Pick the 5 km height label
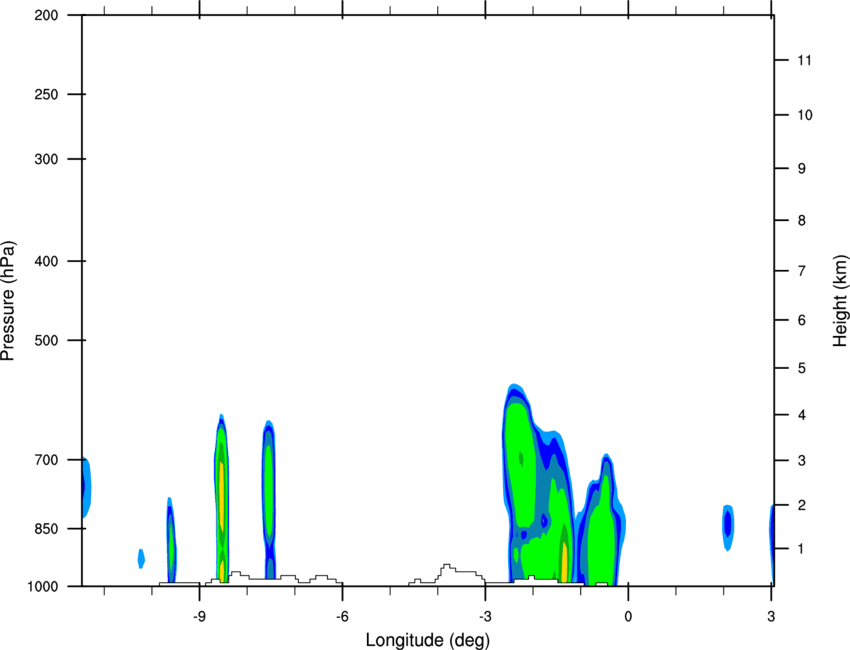Viewport: 850px width, 650px height. 801,369
